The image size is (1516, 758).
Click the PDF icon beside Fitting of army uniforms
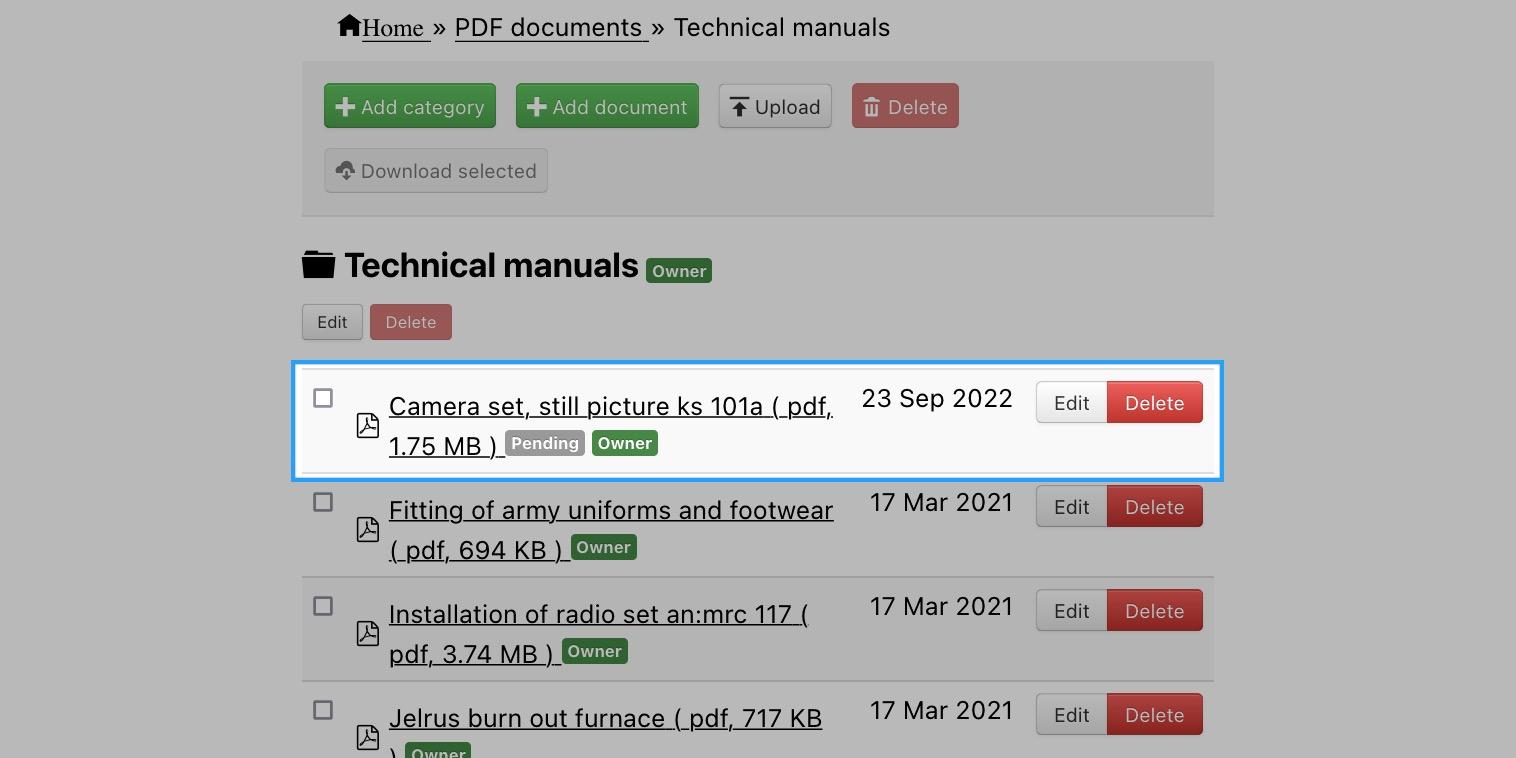coord(368,529)
